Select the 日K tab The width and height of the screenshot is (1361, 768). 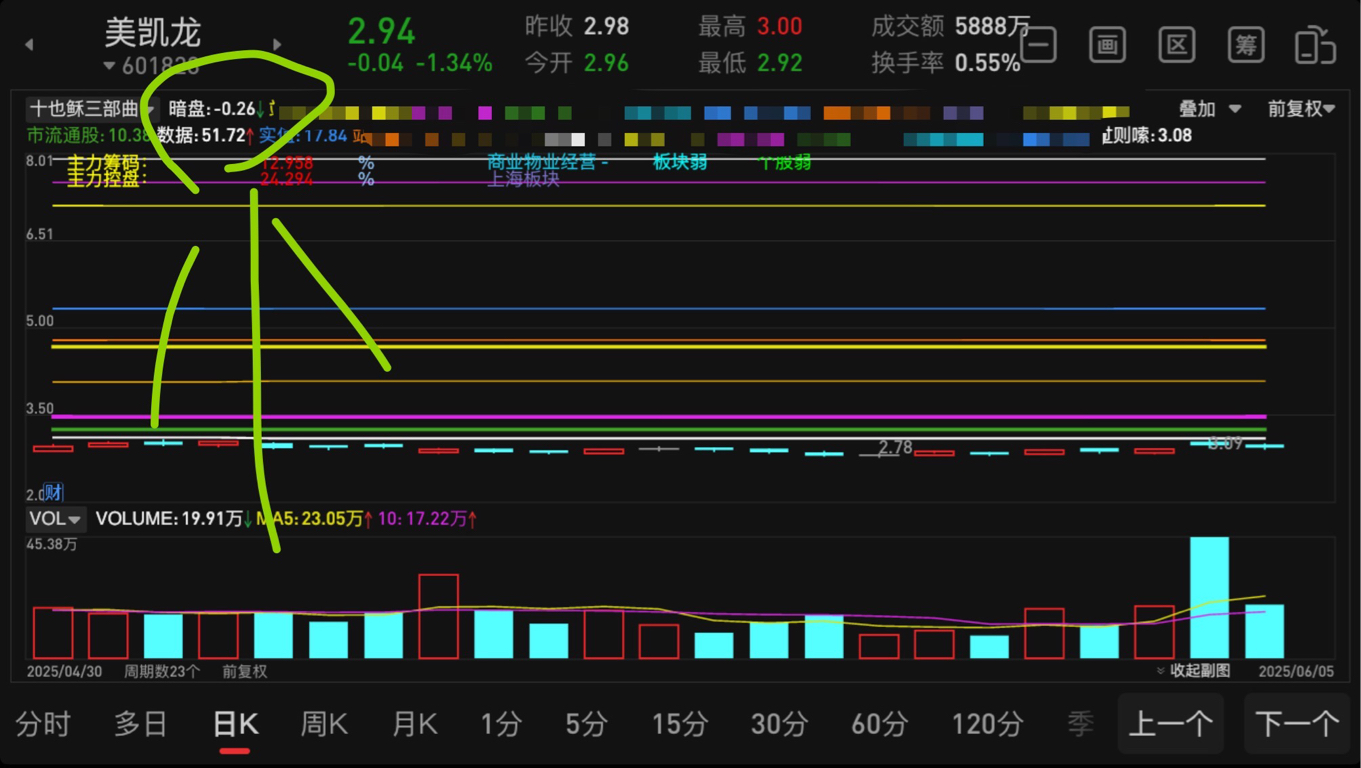point(236,724)
